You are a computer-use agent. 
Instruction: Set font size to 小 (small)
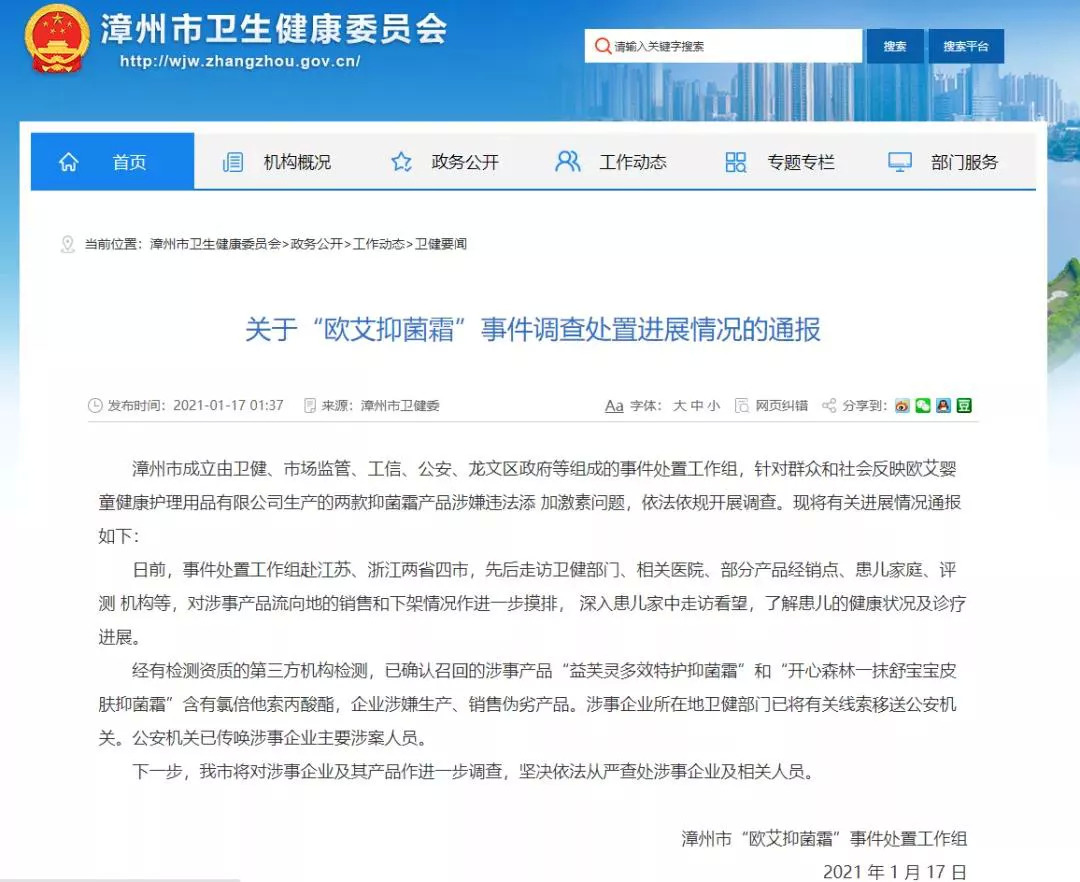[x=714, y=406]
